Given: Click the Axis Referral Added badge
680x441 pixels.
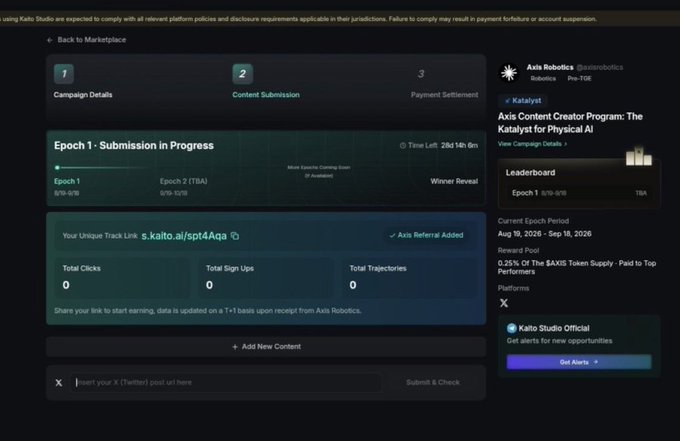Looking at the screenshot, I should [426, 235].
